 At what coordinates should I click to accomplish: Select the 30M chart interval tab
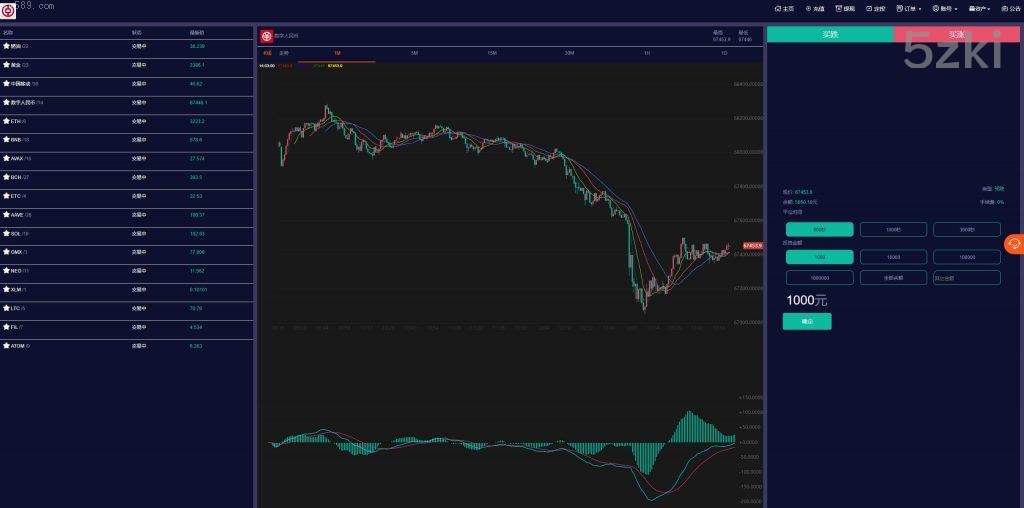pyautogui.click(x=569, y=53)
